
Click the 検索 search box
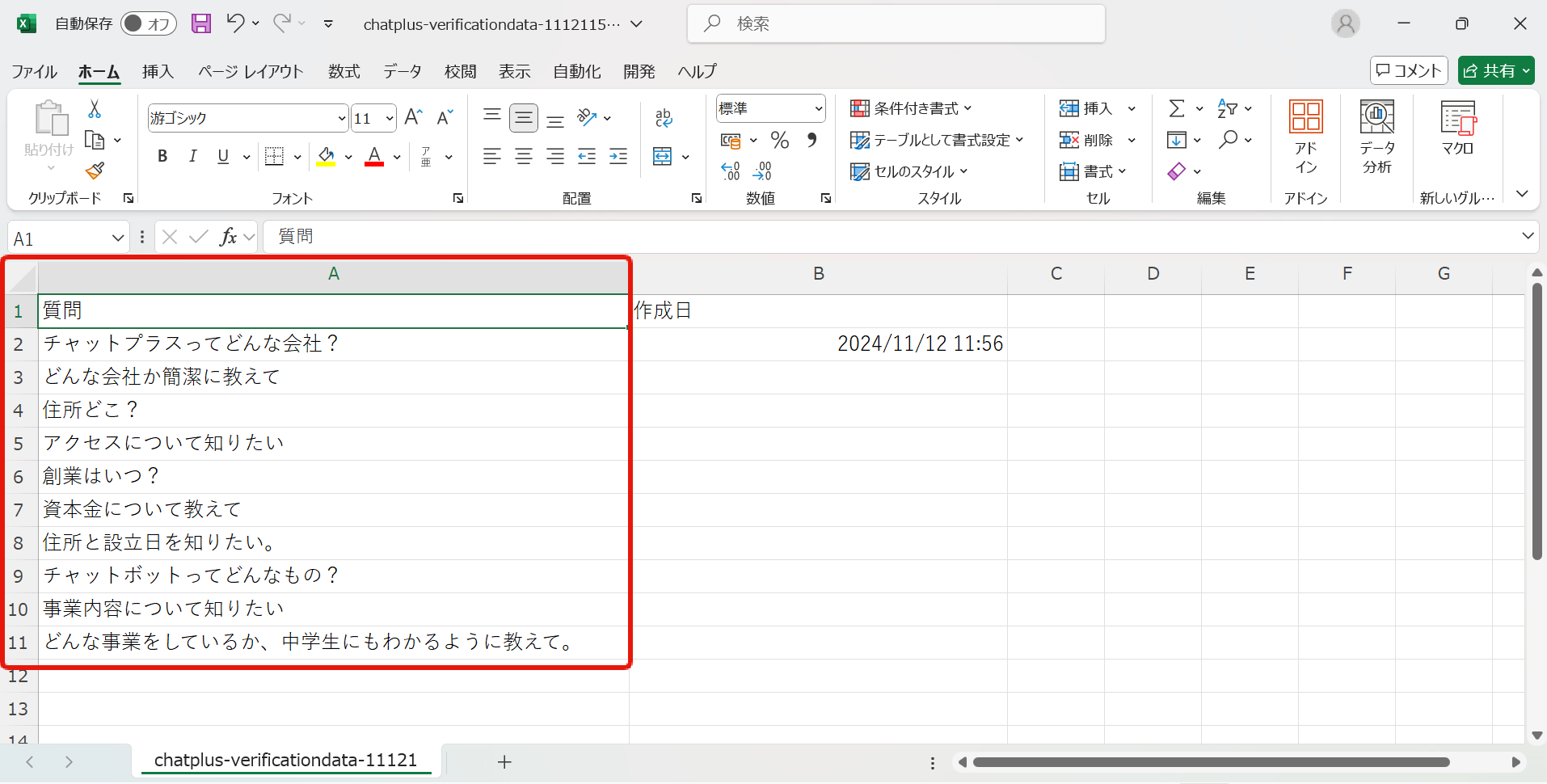[896, 23]
